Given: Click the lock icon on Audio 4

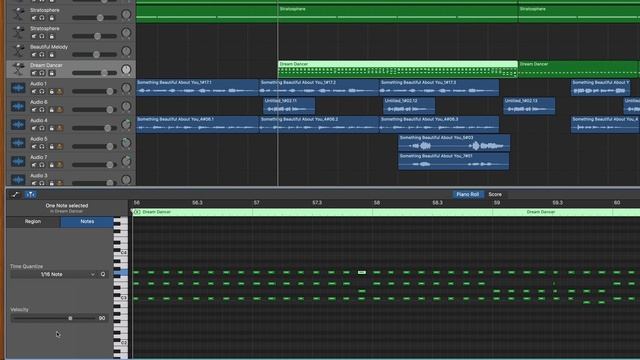Looking at the screenshot, I should [52, 128].
